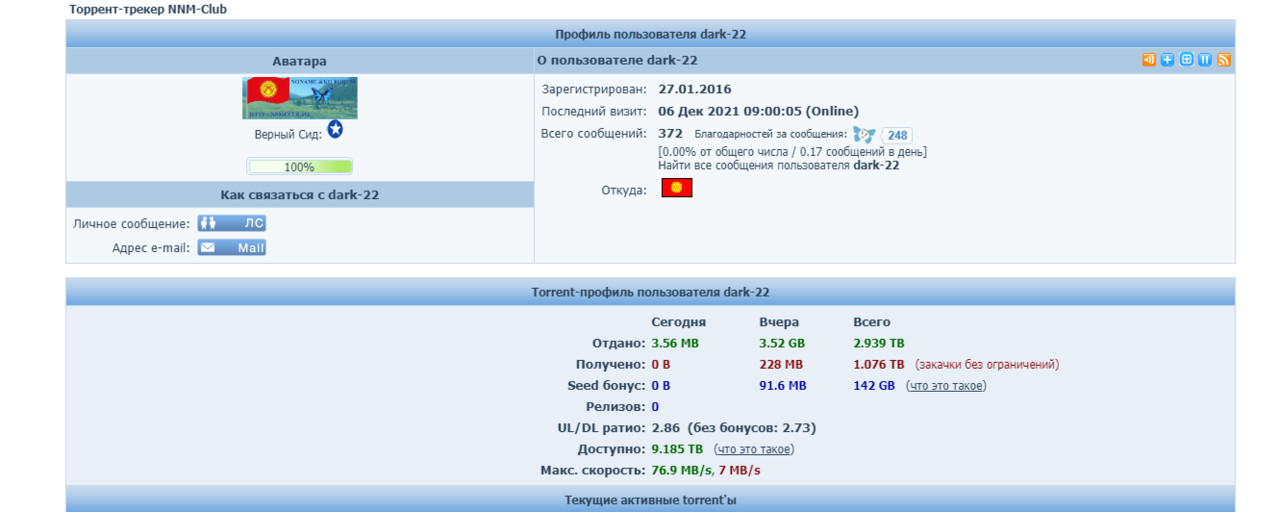The height and width of the screenshot is (512, 1280).
Task: Click yesterday's downloaded value 228 MB
Action: point(781,365)
